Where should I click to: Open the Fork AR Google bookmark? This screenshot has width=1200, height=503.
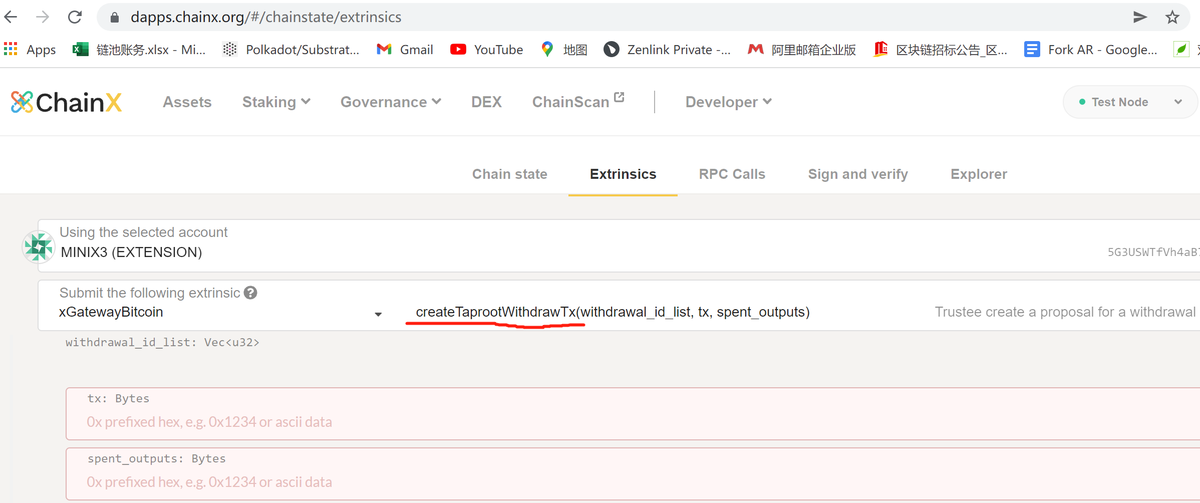[1091, 49]
